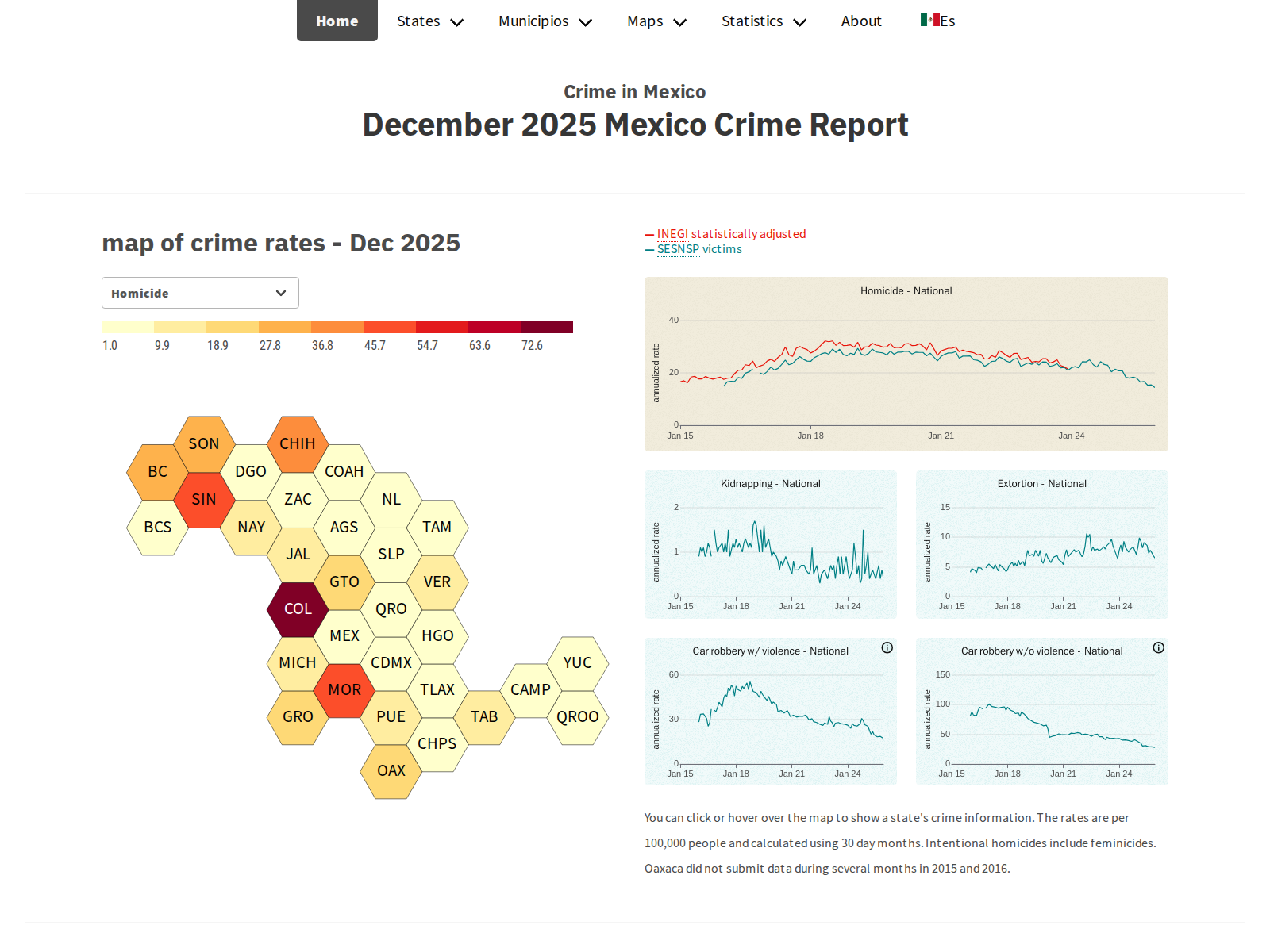Screen dimensions: 1270x952
Task: Click the 'December 2025 Mexico Crime Report' heading
Action: 635,125
